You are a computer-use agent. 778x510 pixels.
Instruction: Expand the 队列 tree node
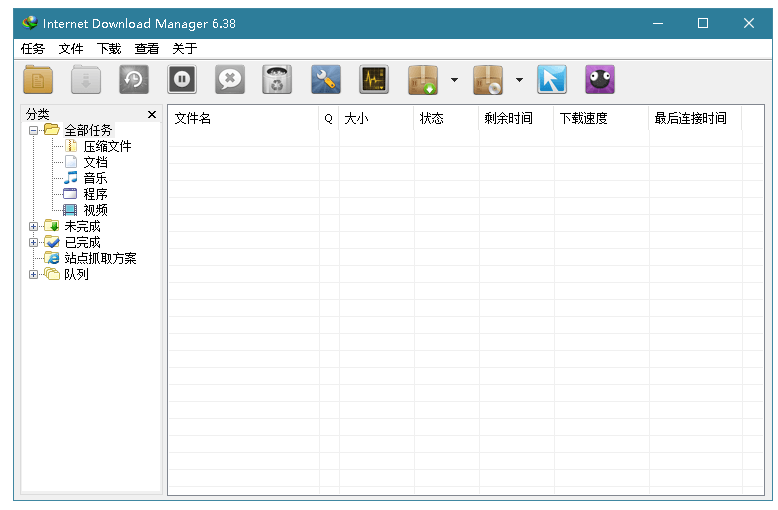click(33, 274)
